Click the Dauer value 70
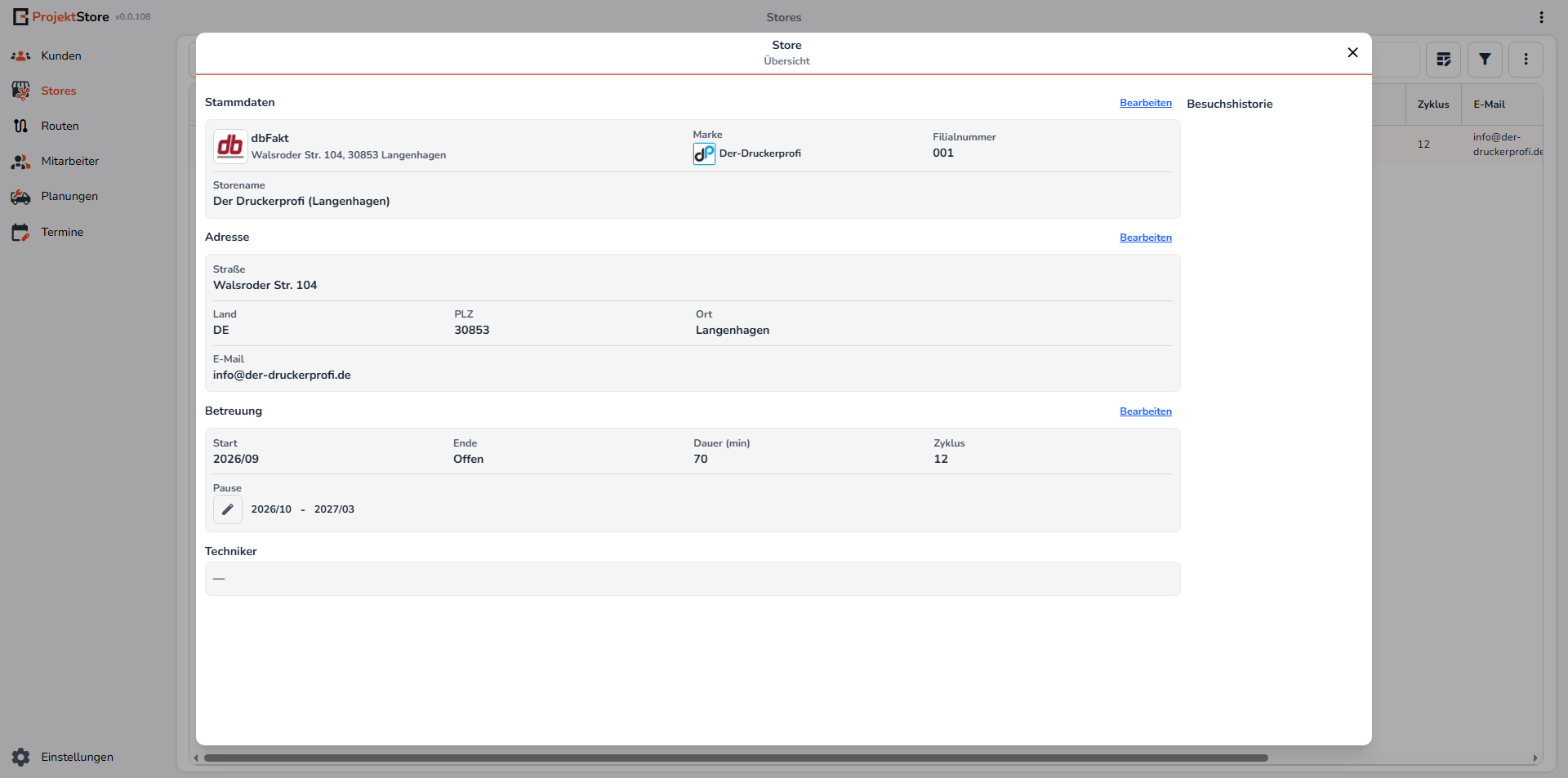This screenshot has height=778, width=1568. click(701, 459)
